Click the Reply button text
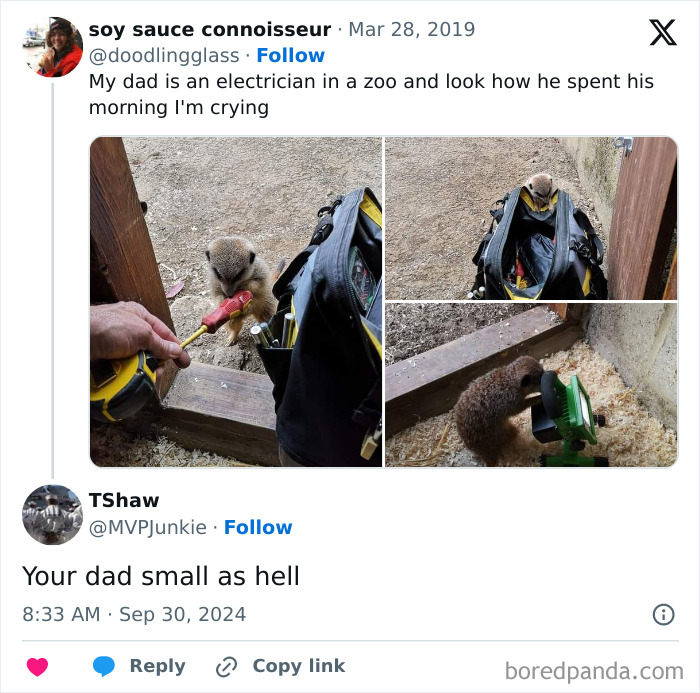Image resolution: width=700 pixels, height=693 pixels. point(158,666)
